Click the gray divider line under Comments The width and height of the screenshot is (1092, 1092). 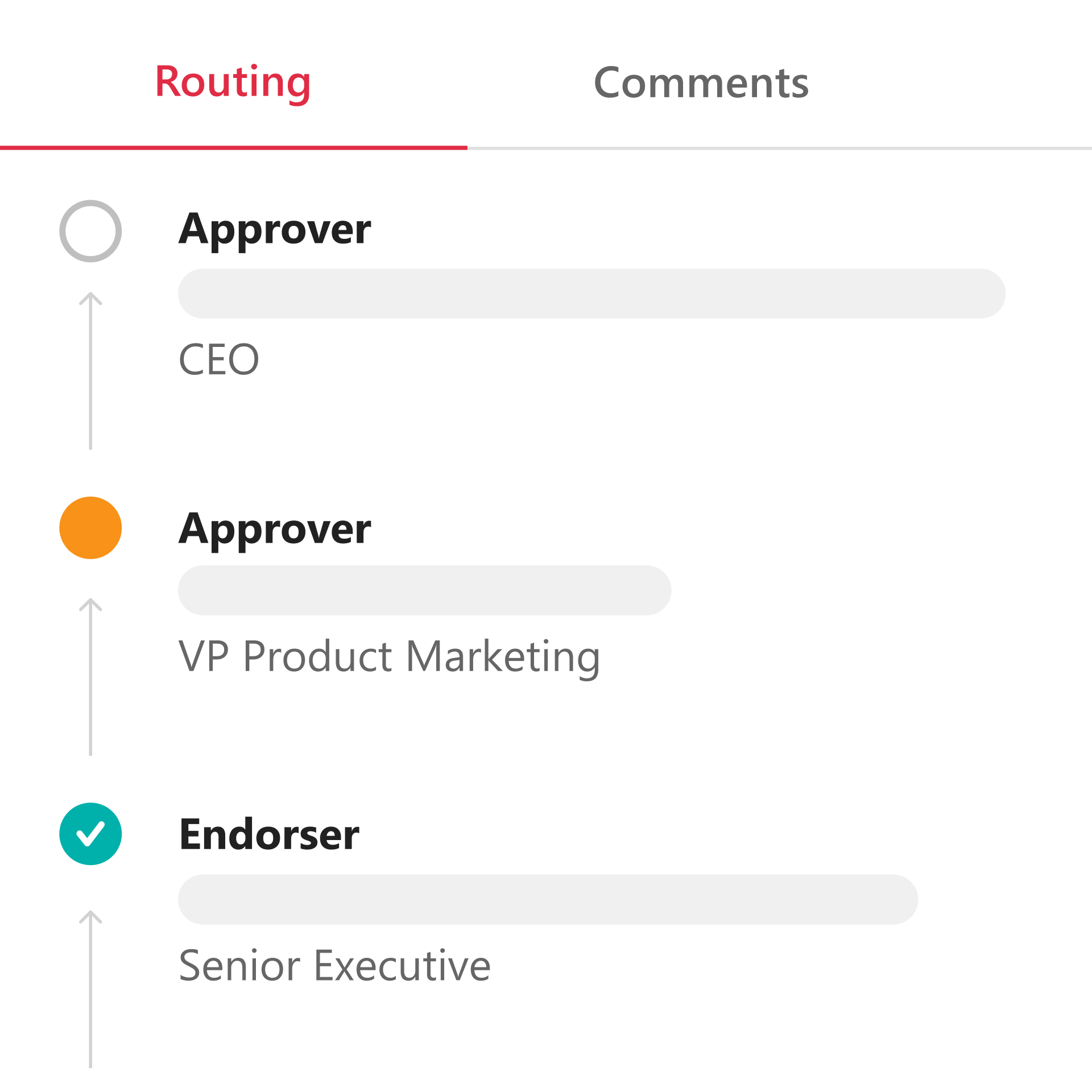pyautogui.click(x=780, y=148)
